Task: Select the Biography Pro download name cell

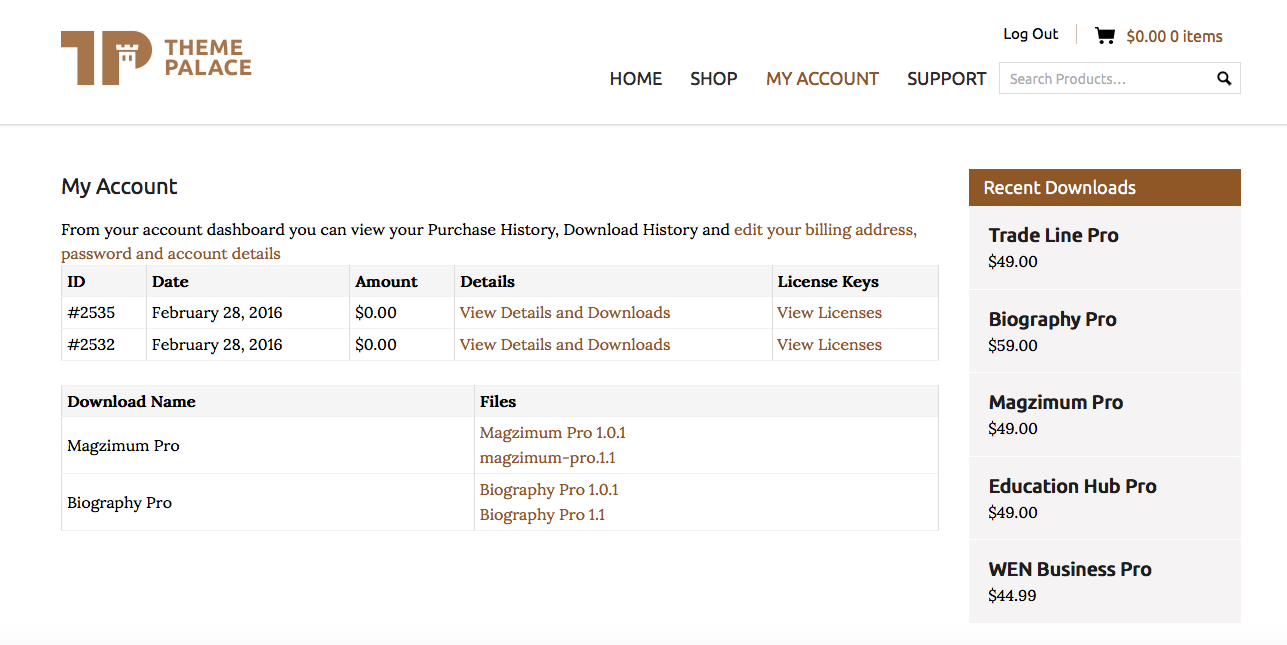Action: (268, 503)
